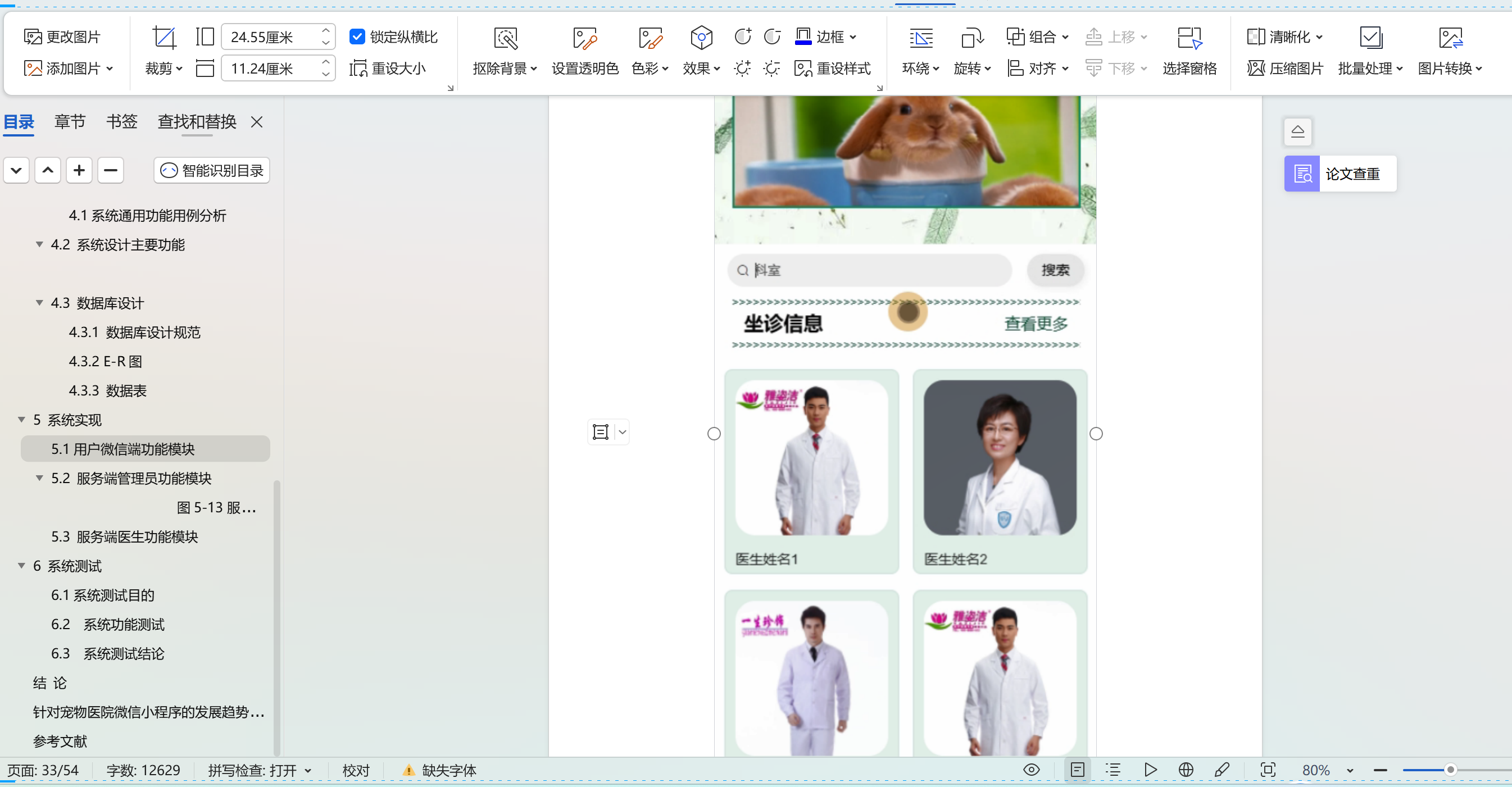
Task: Collapse the '5 系统实现' tree node
Action: tap(21, 420)
